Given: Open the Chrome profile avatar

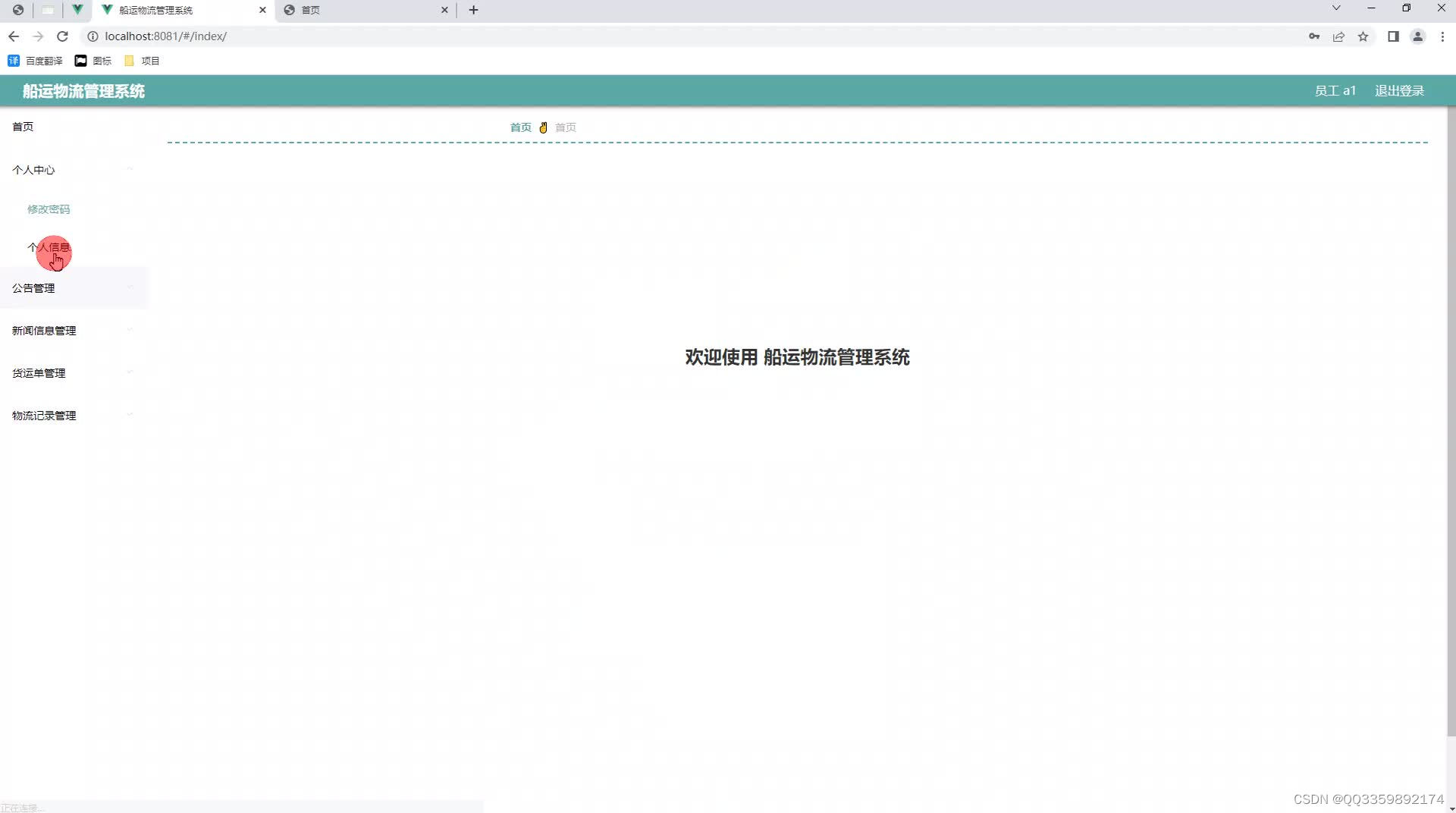Looking at the screenshot, I should pos(1417,36).
